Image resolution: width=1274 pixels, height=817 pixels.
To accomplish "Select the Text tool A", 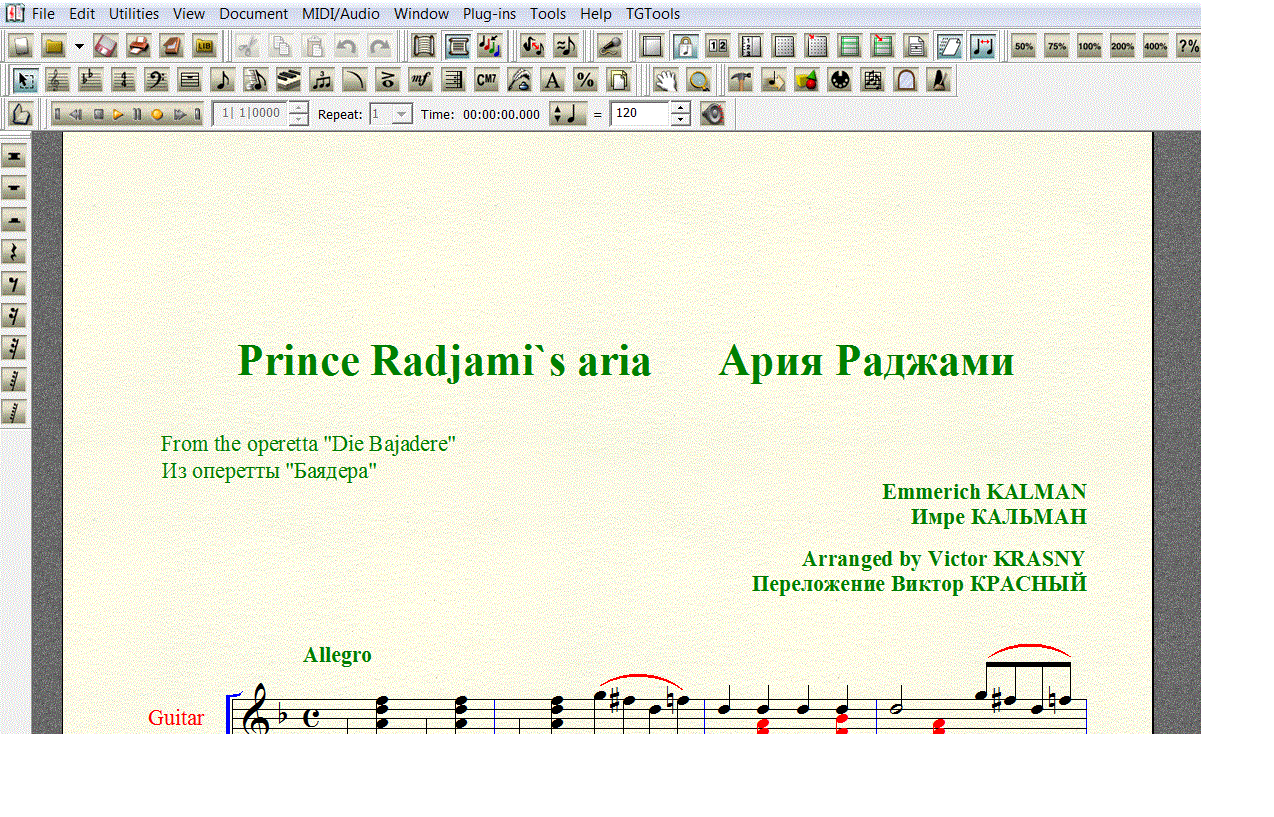I will [552, 80].
